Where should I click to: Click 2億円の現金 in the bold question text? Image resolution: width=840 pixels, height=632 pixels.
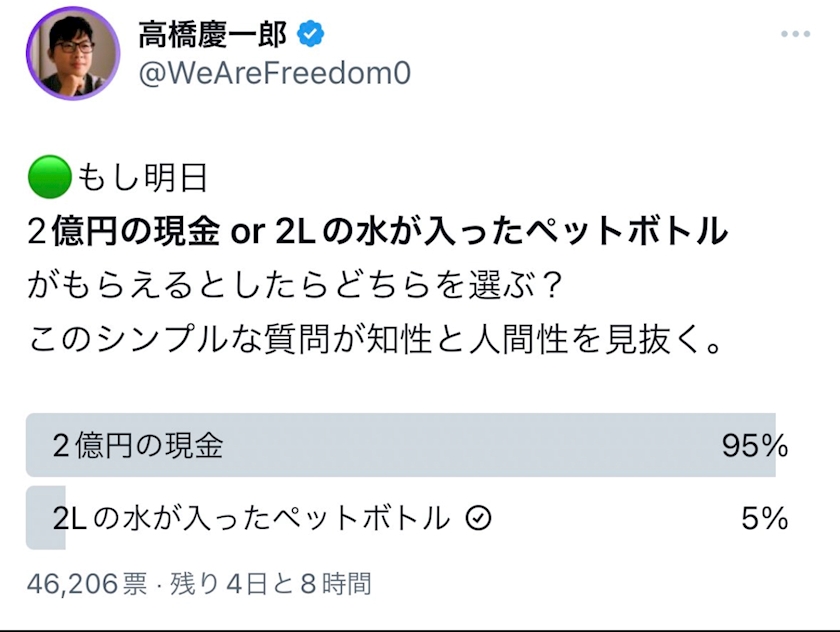point(123,233)
